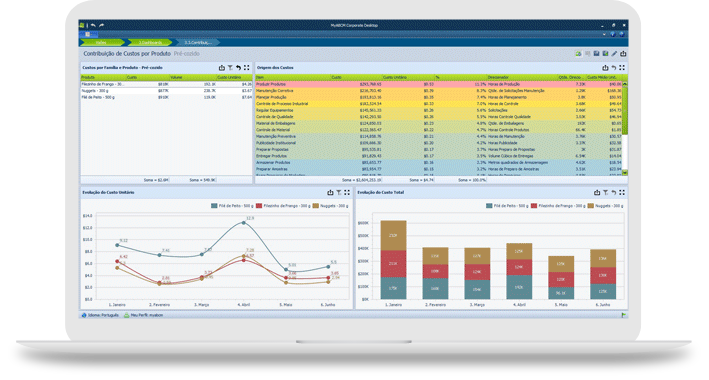The height and width of the screenshot is (380, 709).
Task: Click the pencil edit icon in dashboard toolbar
Action: (614, 54)
